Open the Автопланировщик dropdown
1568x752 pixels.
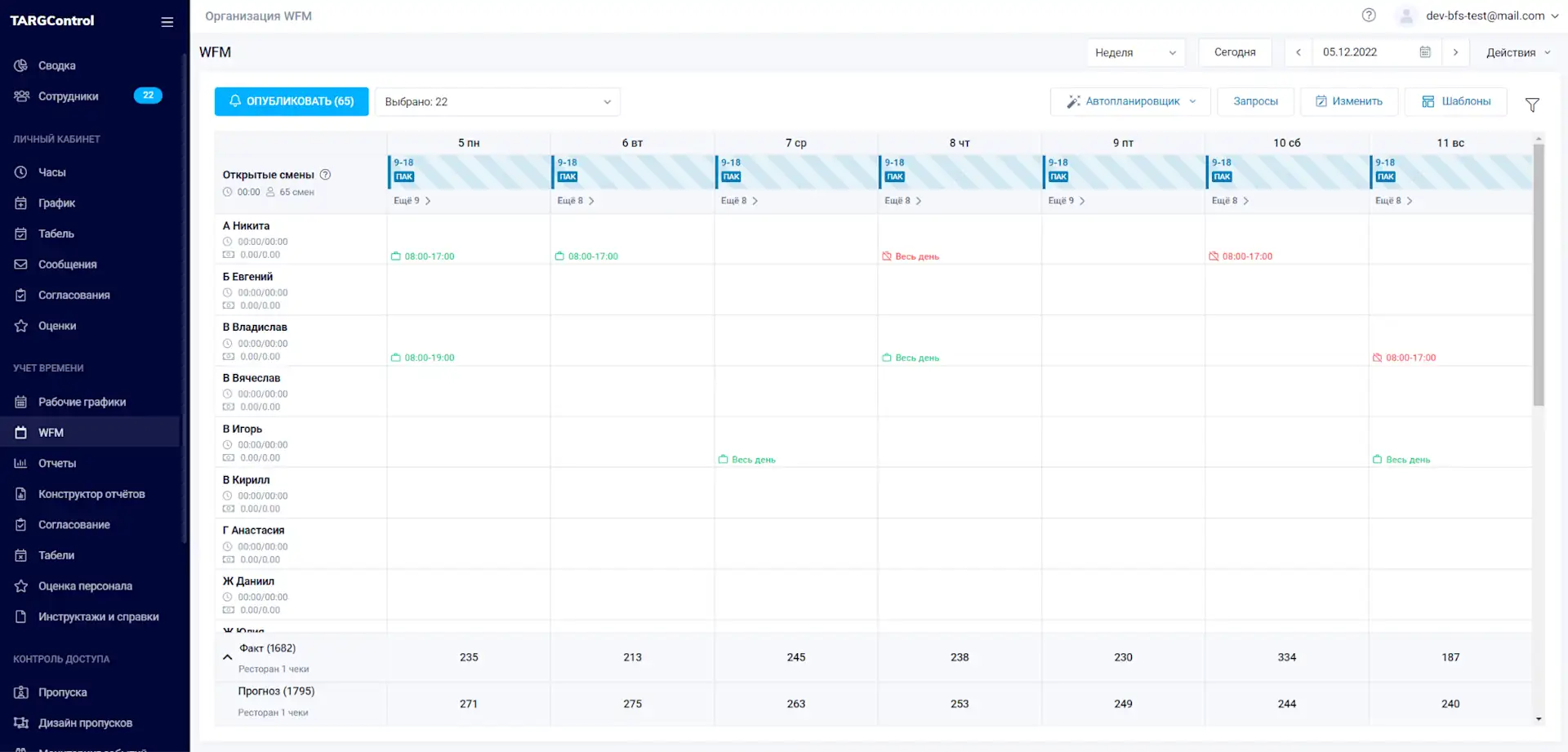click(1130, 101)
